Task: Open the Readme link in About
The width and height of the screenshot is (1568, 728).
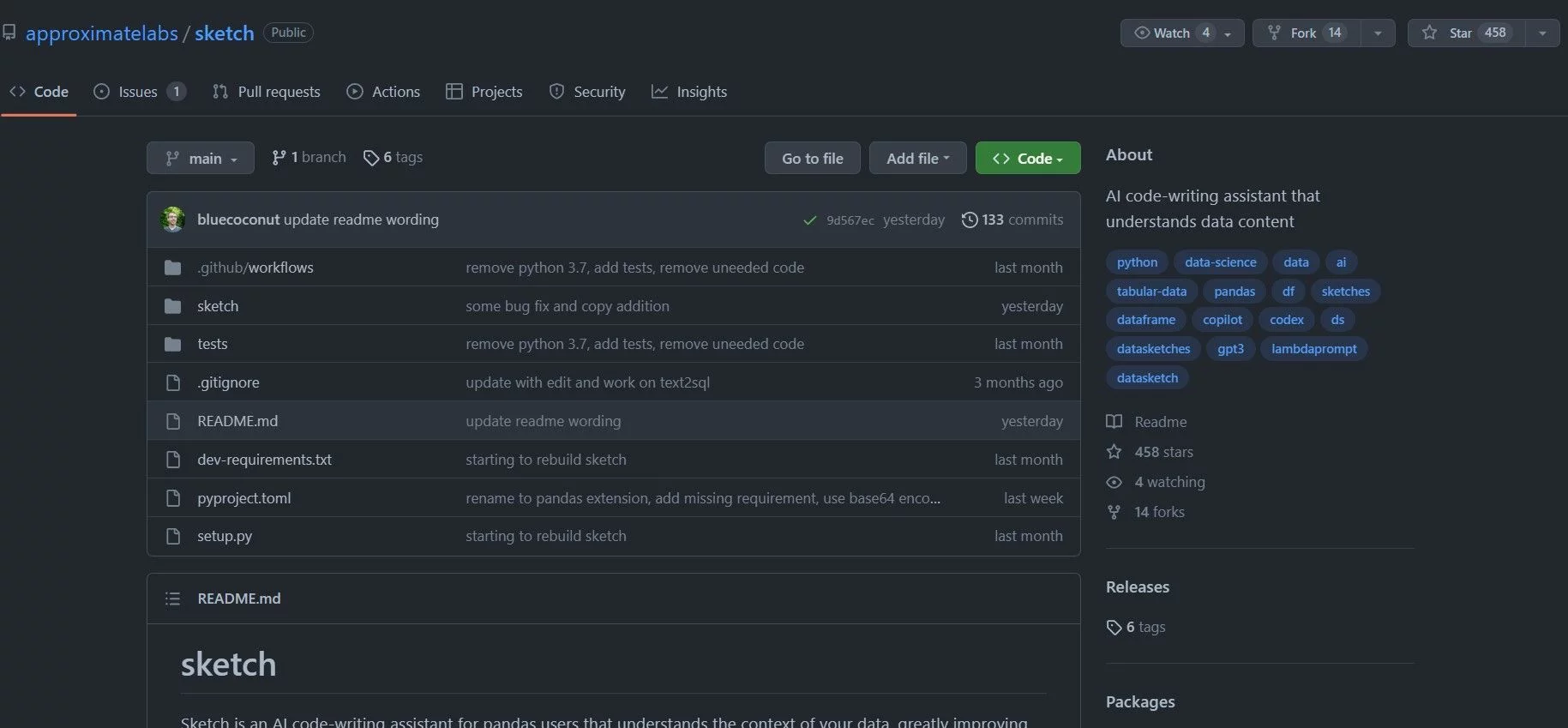Action: pyautogui.click(x=1147, y=422)
